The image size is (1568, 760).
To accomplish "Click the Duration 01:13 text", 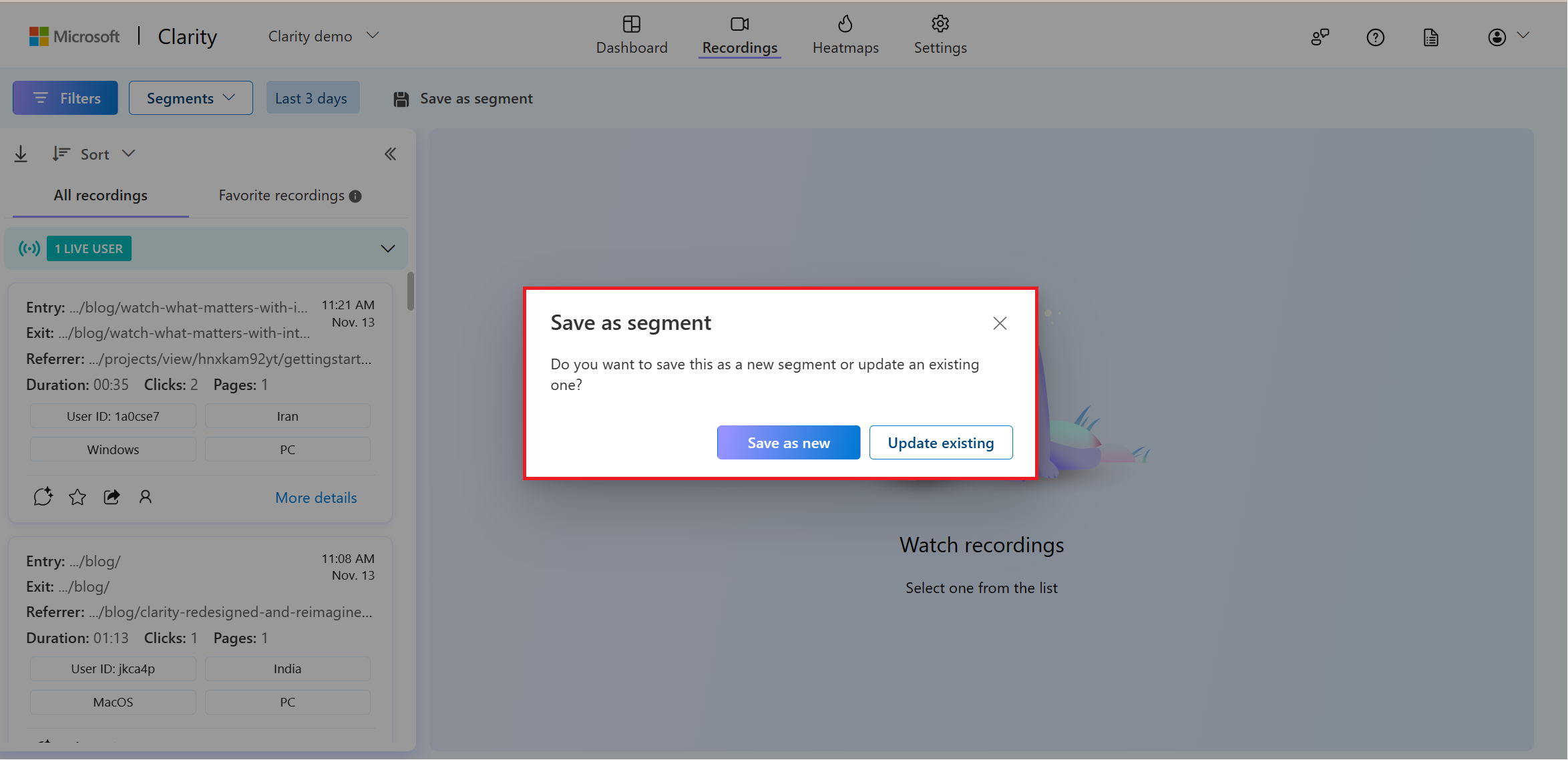I will coord(77,638).
